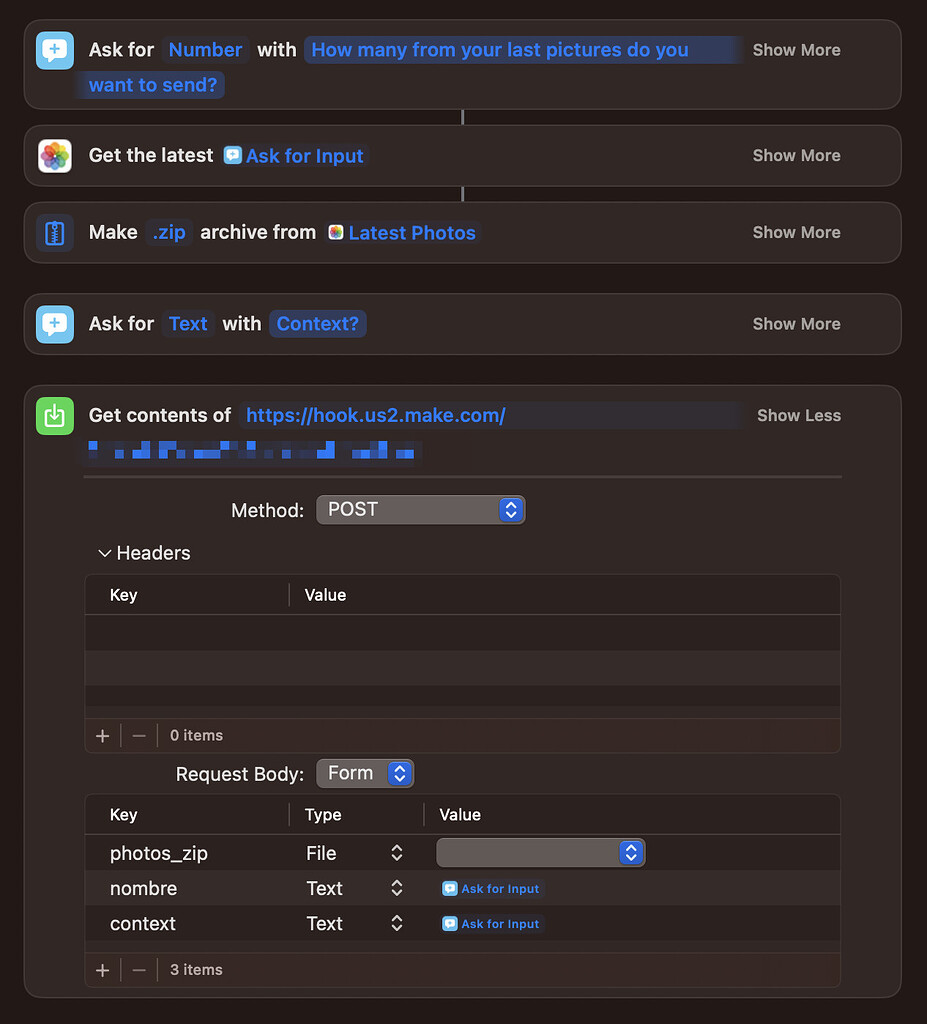Click the Ask for Input speech bubble icon on the first action
Viewport: 927px width, 1024px height.
pos(54,50)
